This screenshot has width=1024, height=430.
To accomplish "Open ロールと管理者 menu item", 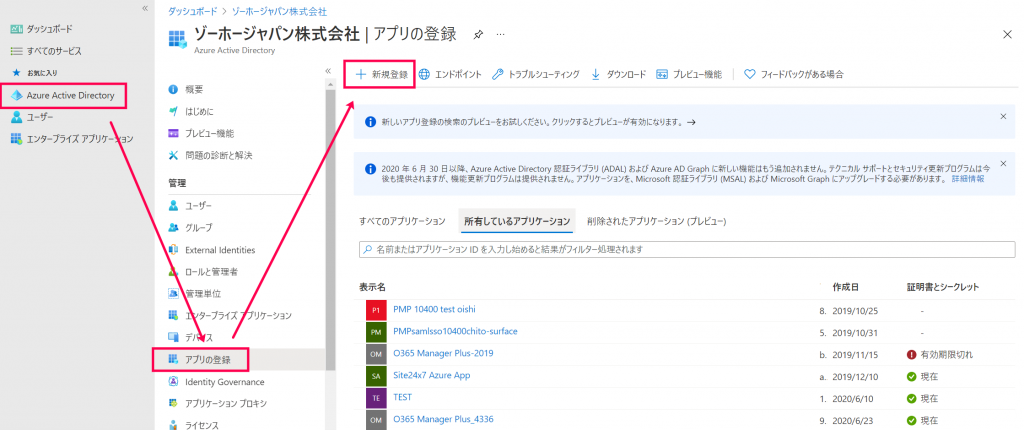I will [x=202, y=271].
